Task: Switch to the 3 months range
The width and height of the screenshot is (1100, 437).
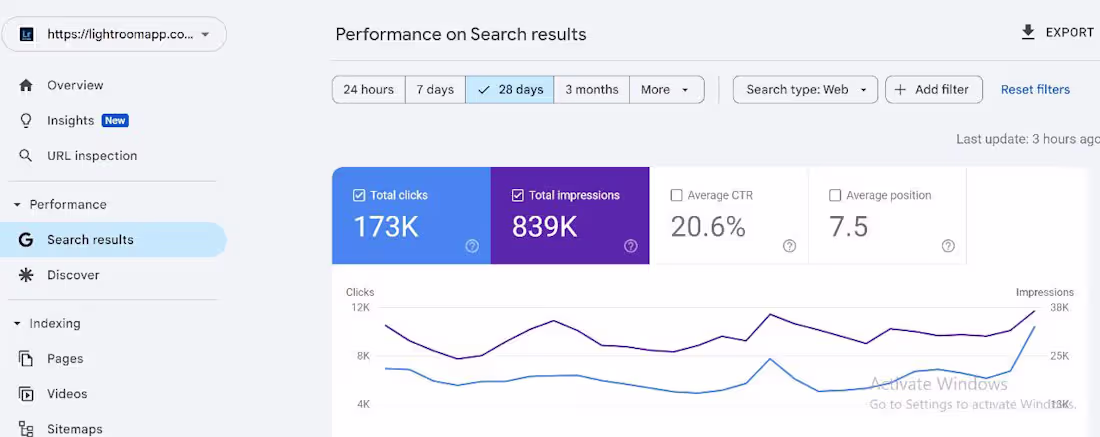Action: (591, 90)
